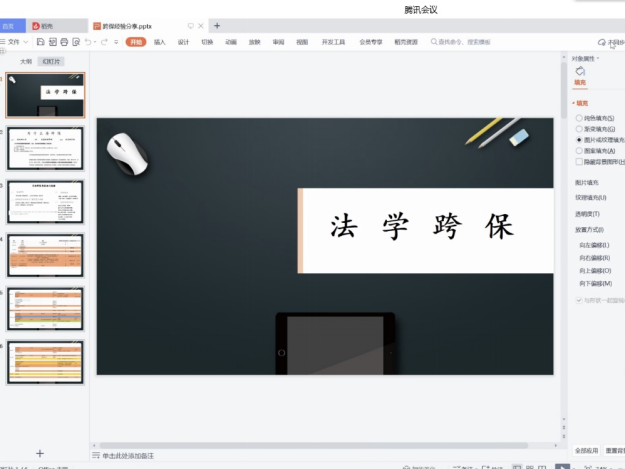Click the 全部应用 button
Image resolution: width=625 pixels, height=469 pixels.
[587, 451]
